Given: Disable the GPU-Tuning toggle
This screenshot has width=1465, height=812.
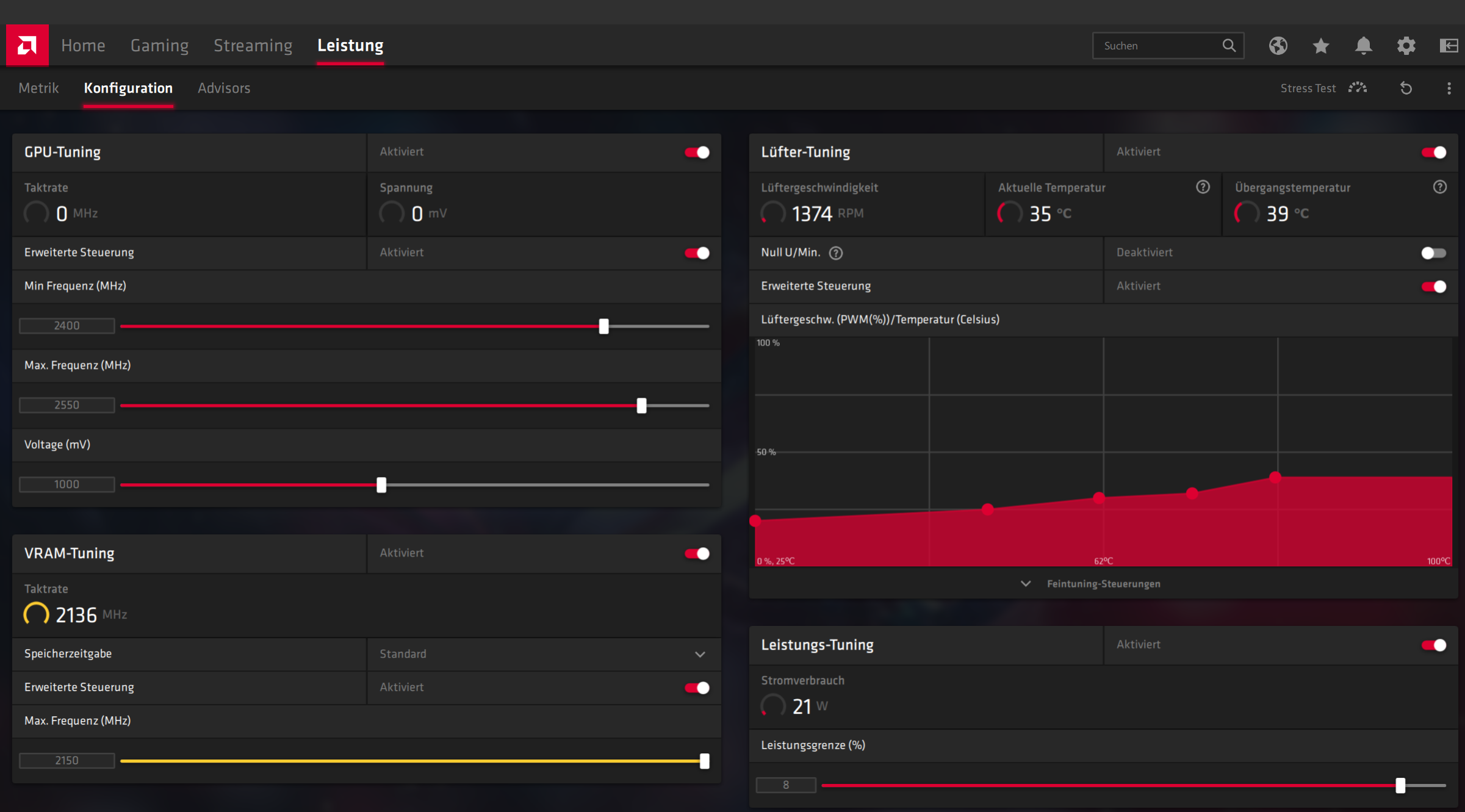Looking at the screenshot, I should [x=697, y=153].
